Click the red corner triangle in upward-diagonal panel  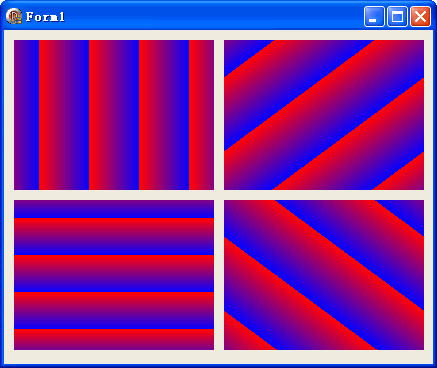407,177
